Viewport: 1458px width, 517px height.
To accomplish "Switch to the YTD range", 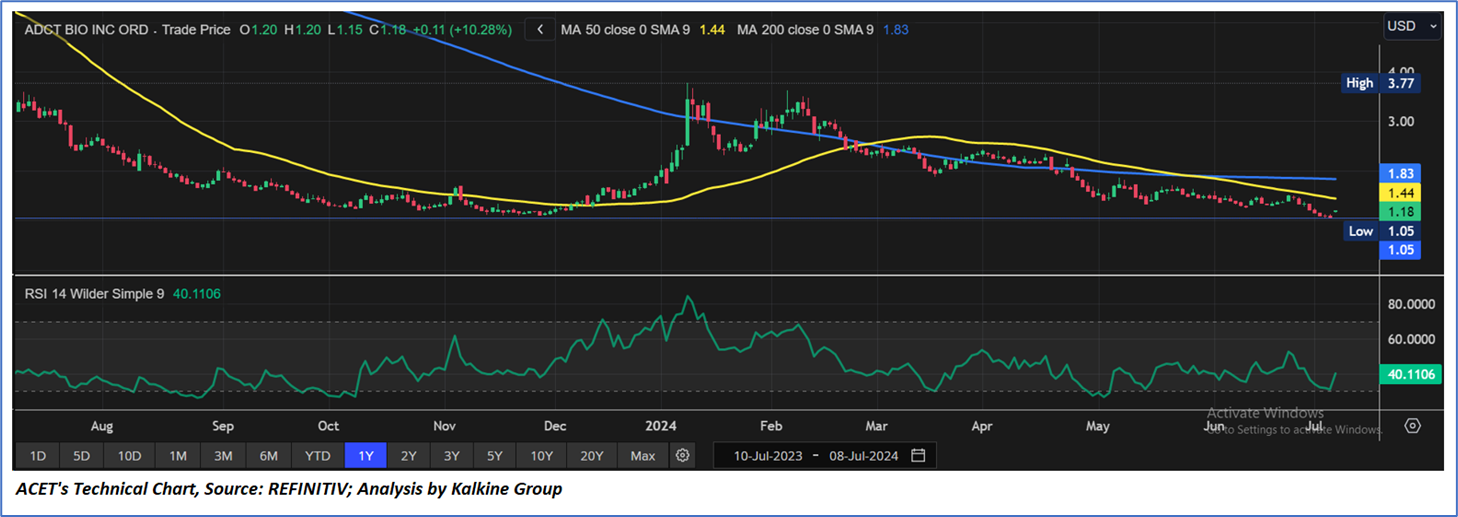I will coord(317,456).
